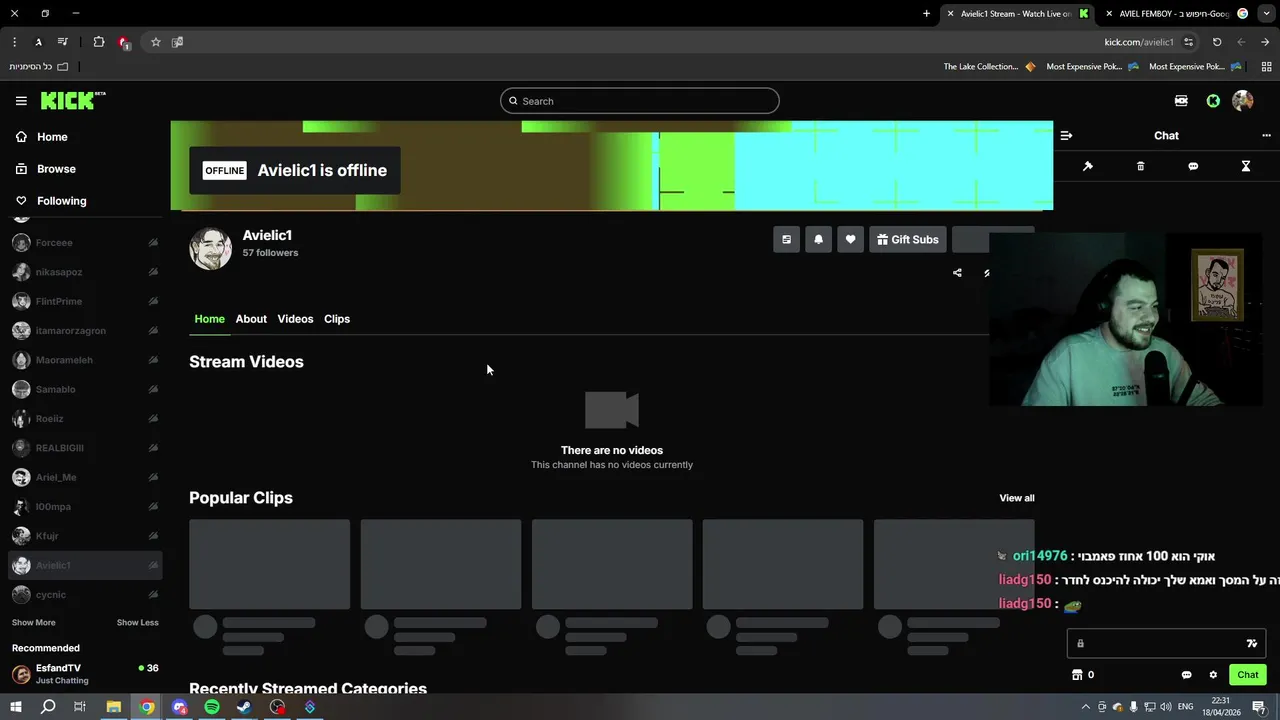Open the channel panel icon left of bell
The width and height of the screenshot is (1280, 720).
[x=786, y=239]
